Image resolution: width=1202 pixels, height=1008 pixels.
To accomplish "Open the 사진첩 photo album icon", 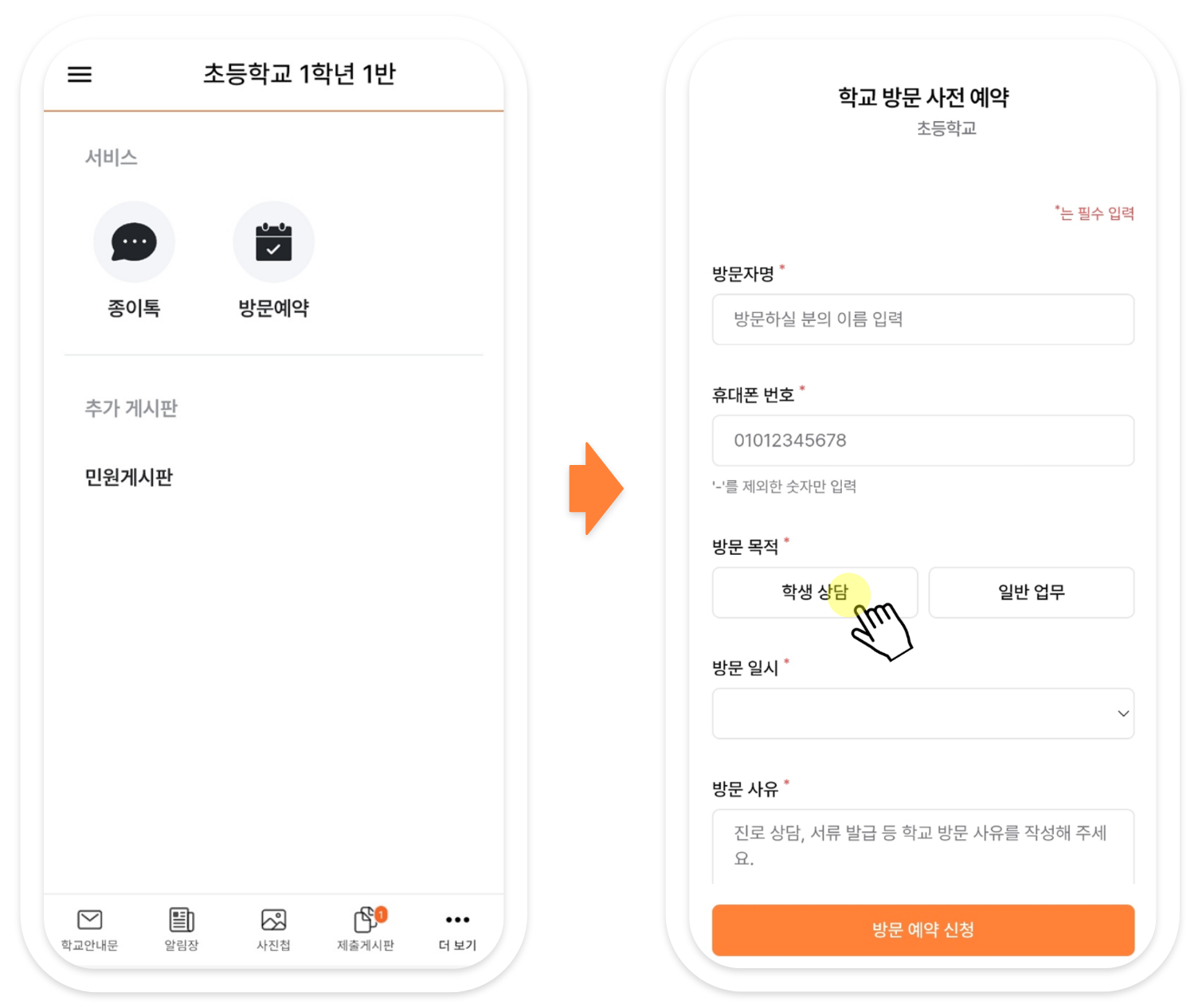I will 273,920.
